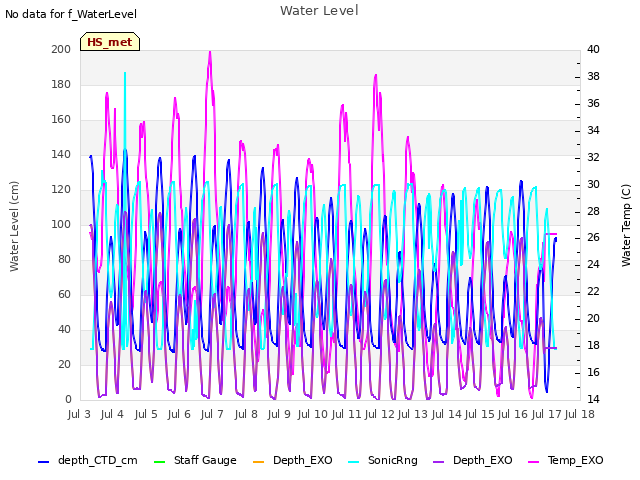The image size is (640, 480).
Task: Click the 'Water Level (cm)' axis label
Action: 14,226
